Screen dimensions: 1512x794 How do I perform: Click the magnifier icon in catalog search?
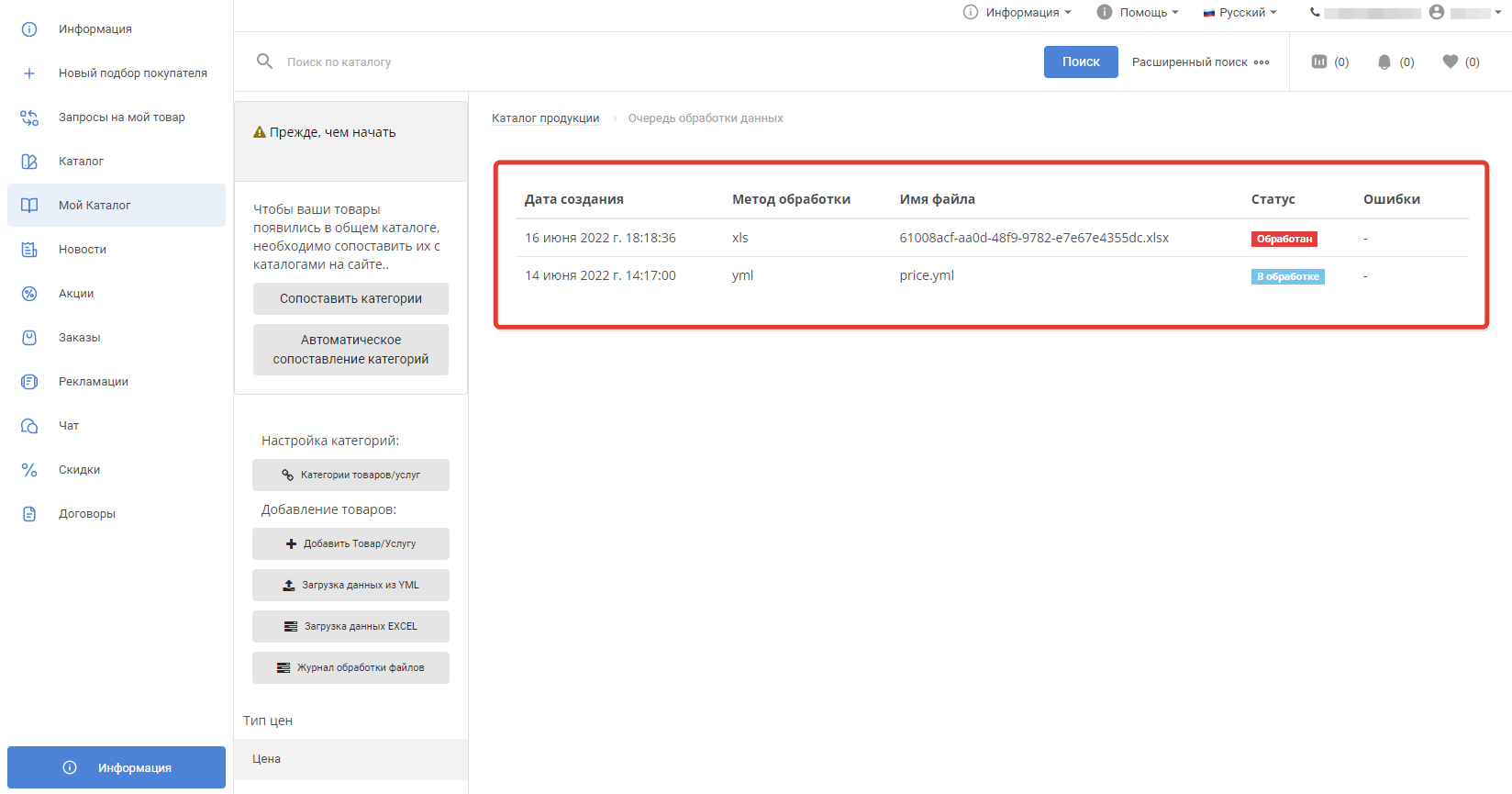click(264, 62)
